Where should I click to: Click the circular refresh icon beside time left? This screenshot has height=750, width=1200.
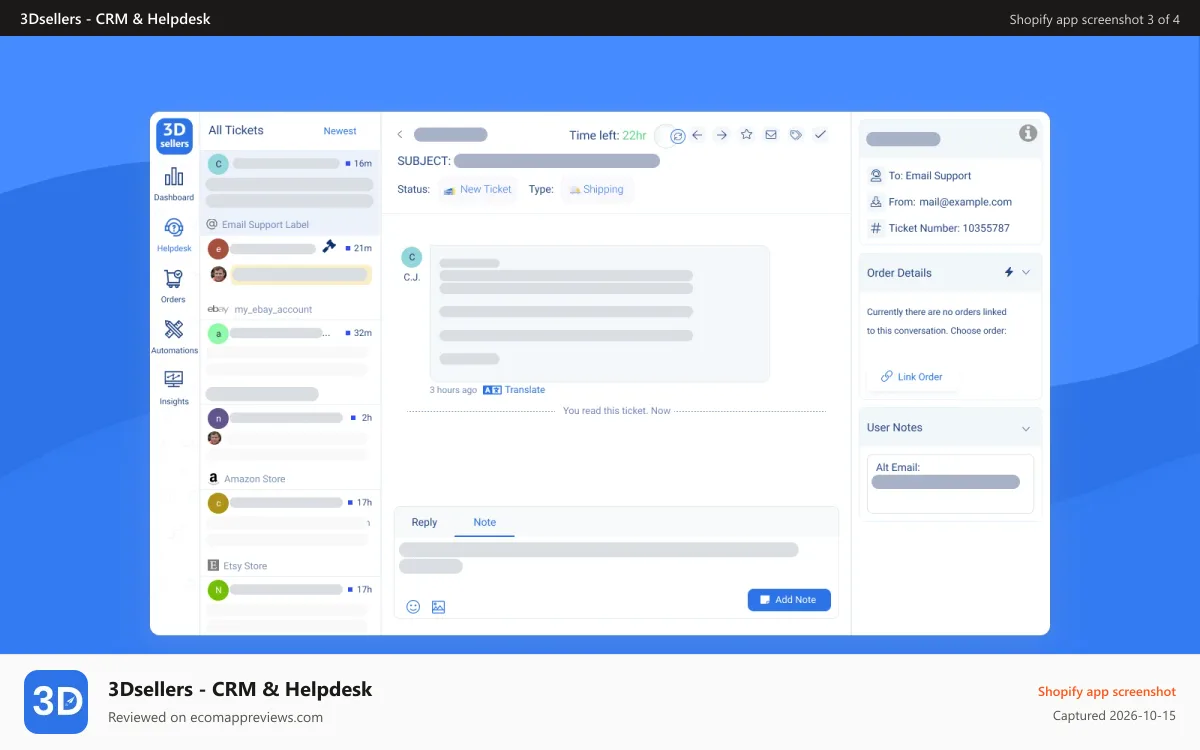[x=678, y=136]
